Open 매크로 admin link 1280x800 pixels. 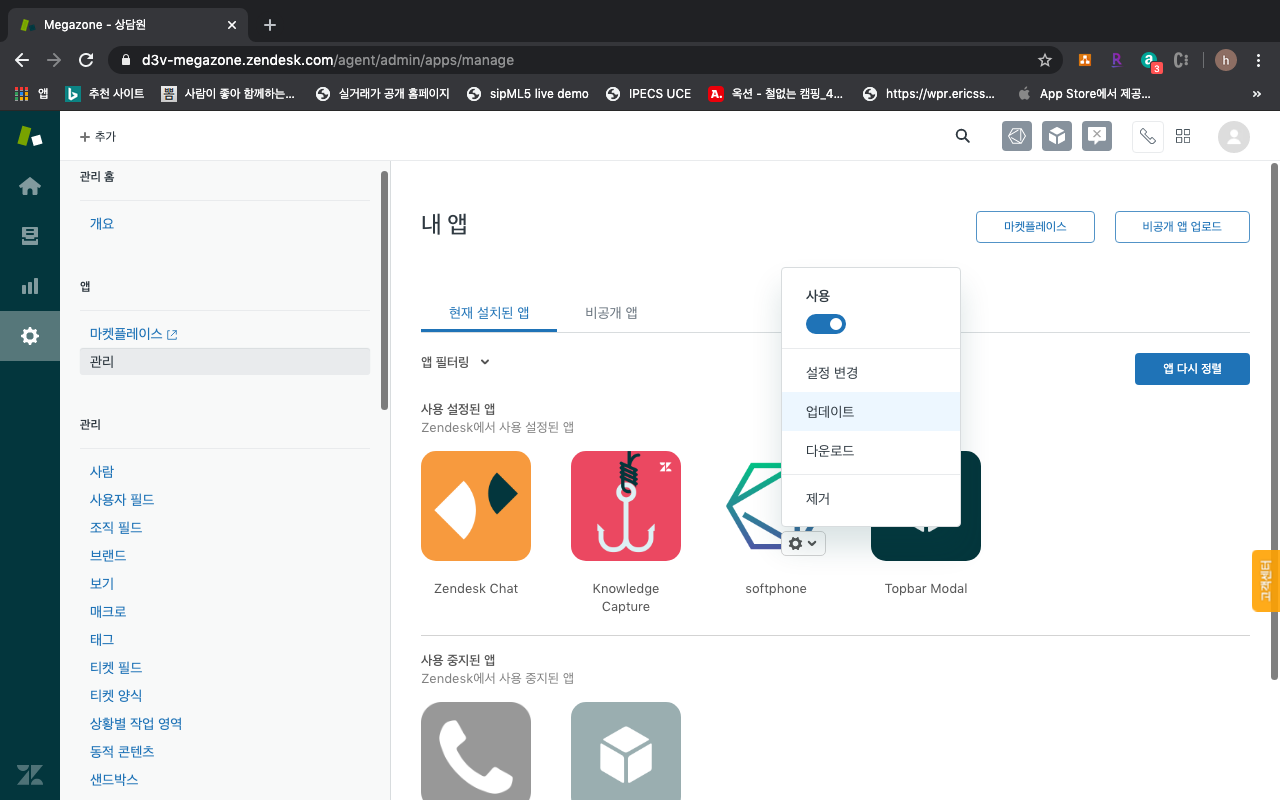pyautogui.click(x=108, y=611)
